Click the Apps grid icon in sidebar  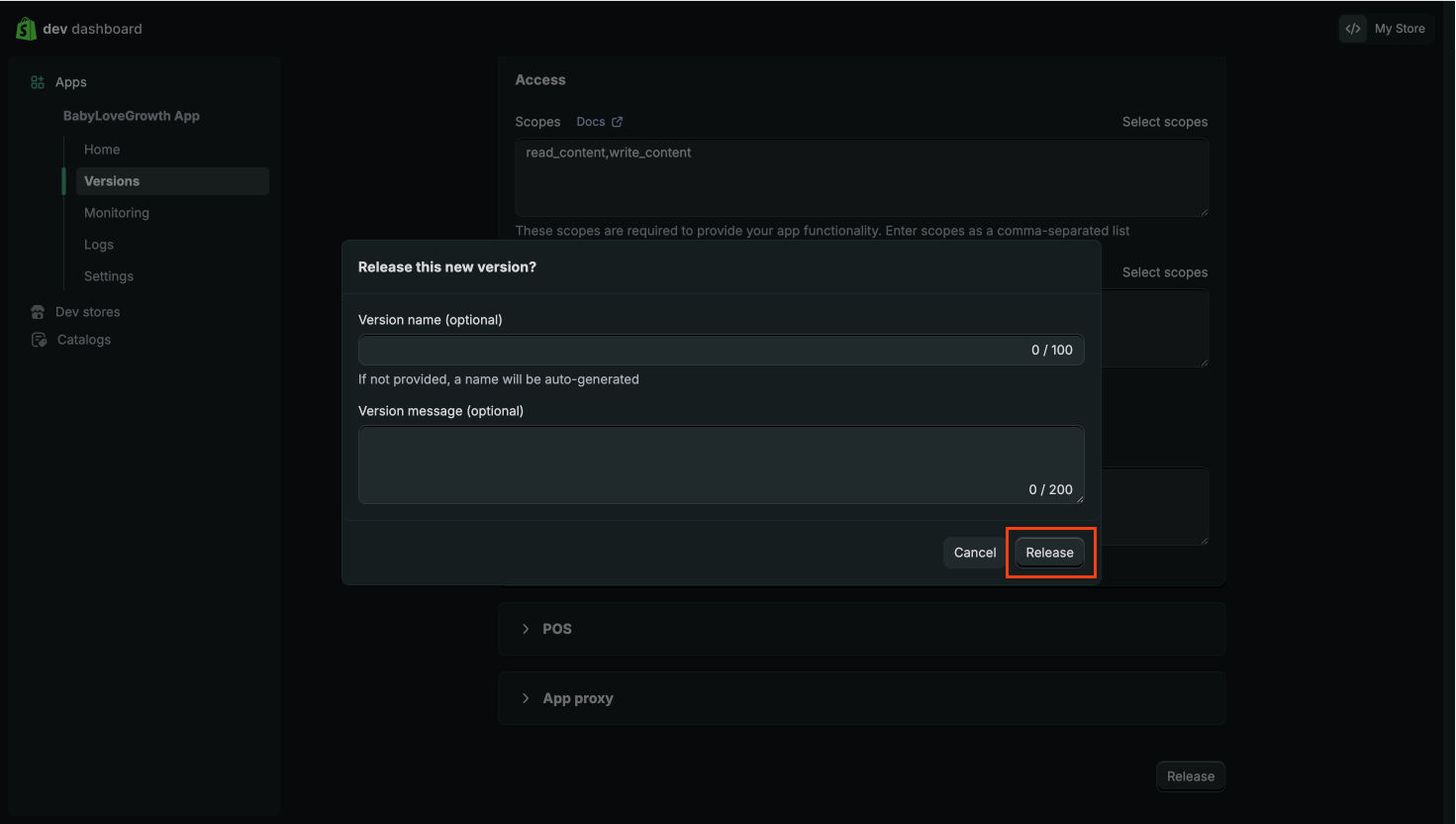[x=38, y=82]
